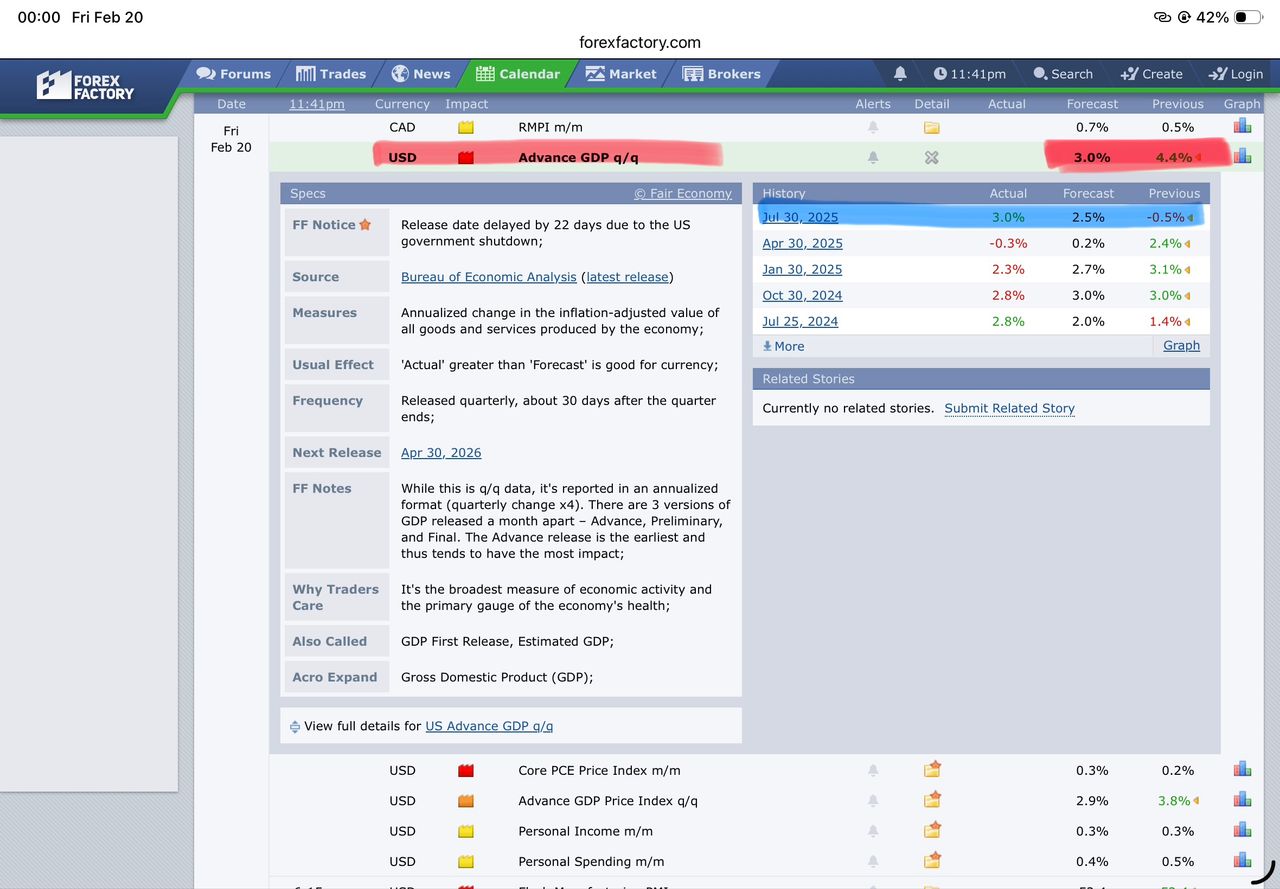Click the Forex Factory logo

coord(85,86)
